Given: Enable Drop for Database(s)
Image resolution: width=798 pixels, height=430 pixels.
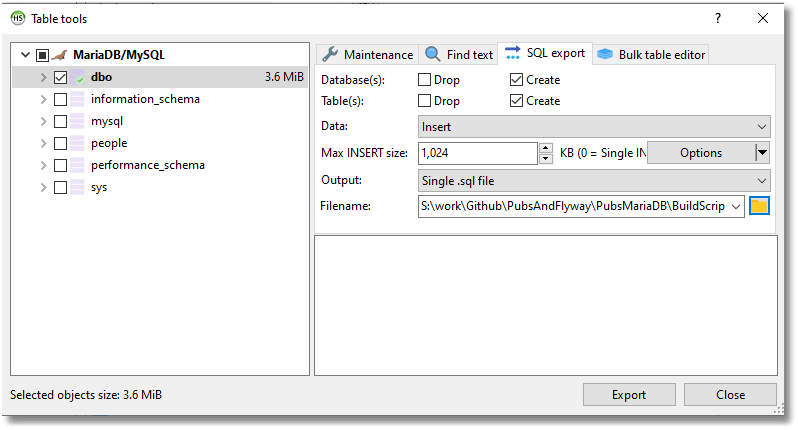Looking at the screenshot, I should pyautogui.click(x=424, y=80).
